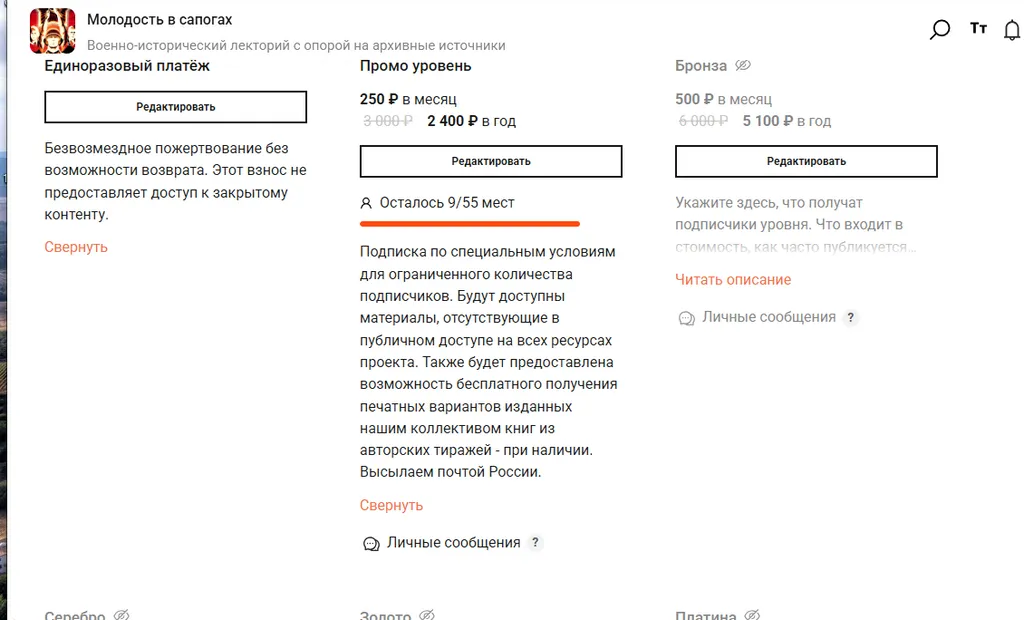Toggle visibility eye icon next to Бронза

pyautogui.click(x=743, y=65)
